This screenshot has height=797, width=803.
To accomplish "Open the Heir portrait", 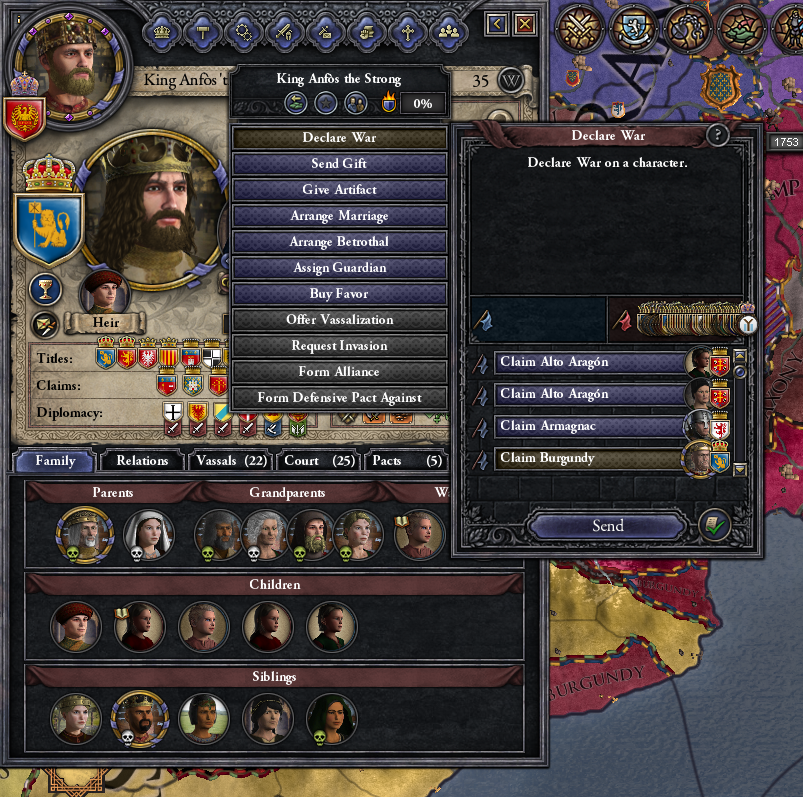I will pyautogui.click(x=104, y=292).
